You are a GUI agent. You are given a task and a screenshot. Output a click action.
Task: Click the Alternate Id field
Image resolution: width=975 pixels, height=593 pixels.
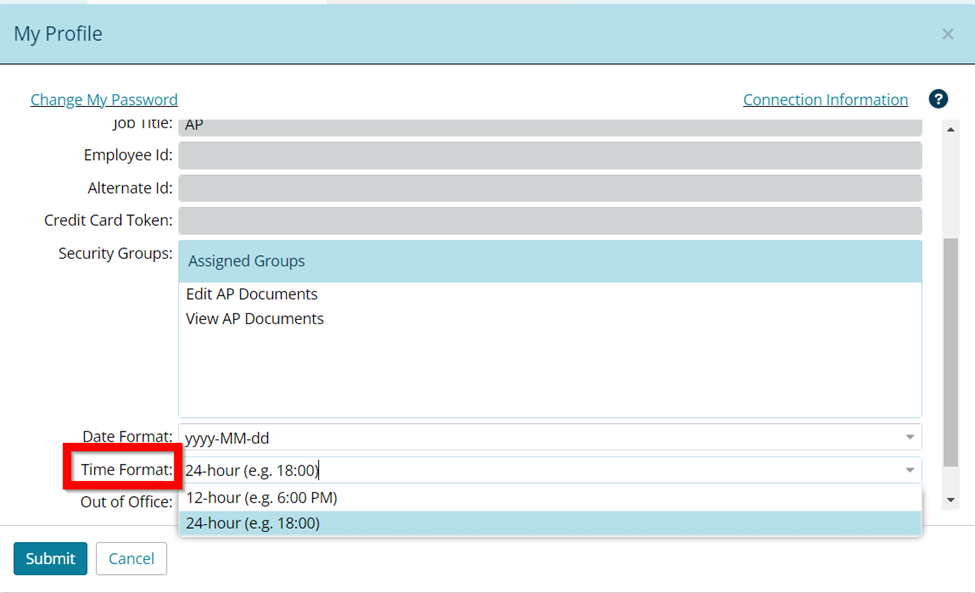pyautogui.click(x=549, y=188)
